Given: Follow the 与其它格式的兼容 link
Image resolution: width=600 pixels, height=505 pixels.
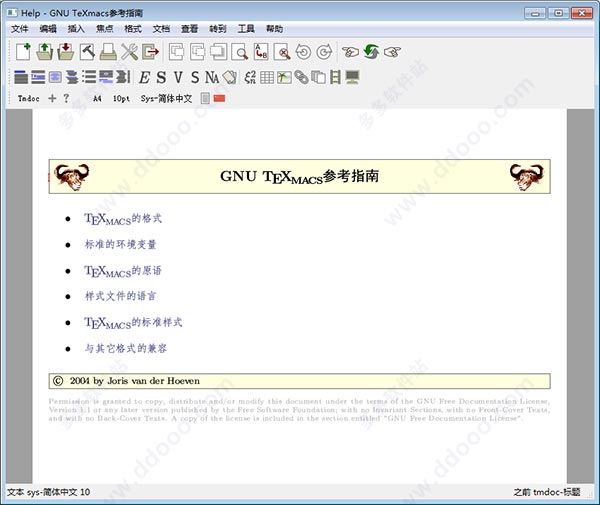Looking at the screenshot, I should tap(126, 348).
